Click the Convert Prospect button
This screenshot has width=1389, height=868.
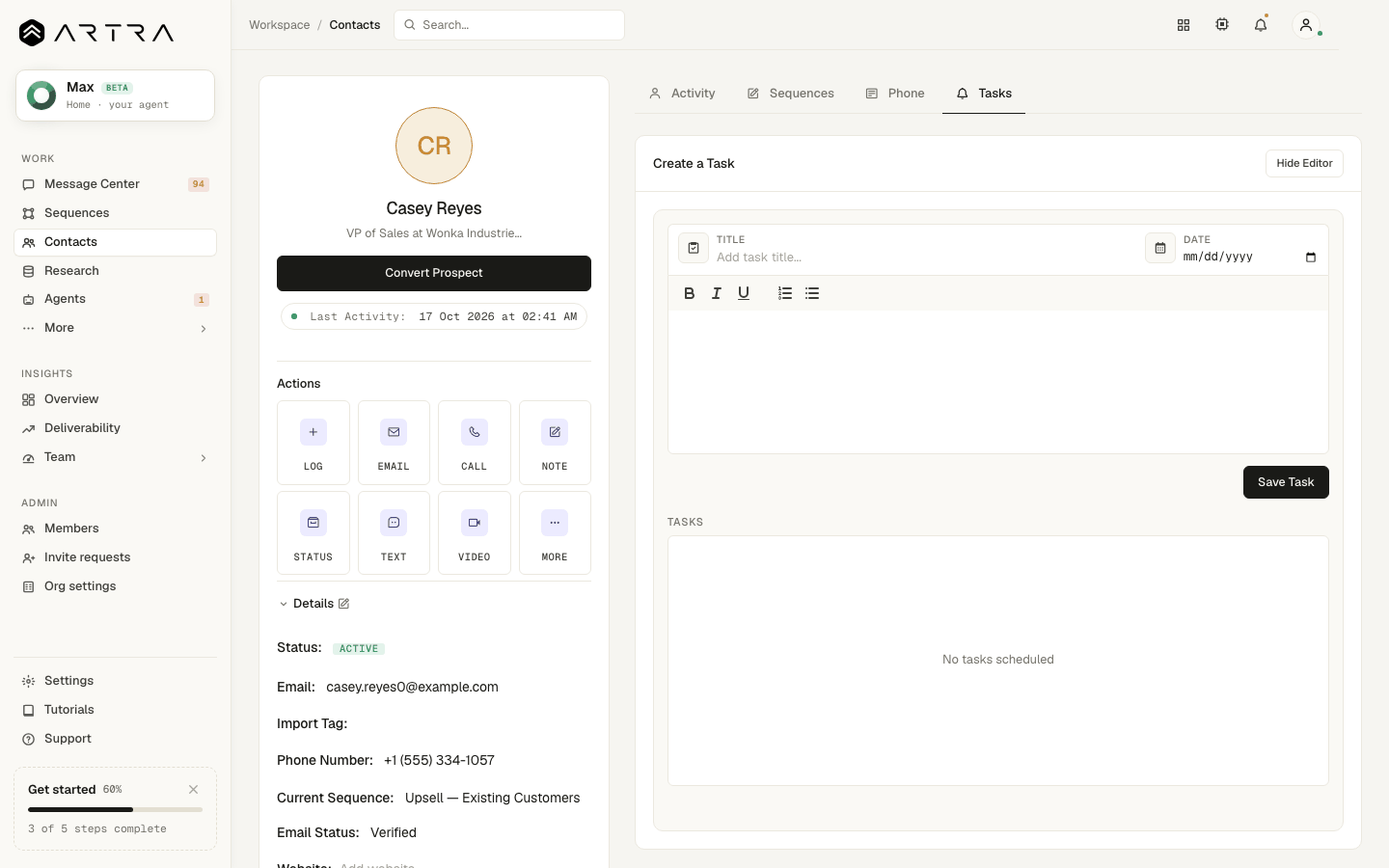[x=434, y=273]
